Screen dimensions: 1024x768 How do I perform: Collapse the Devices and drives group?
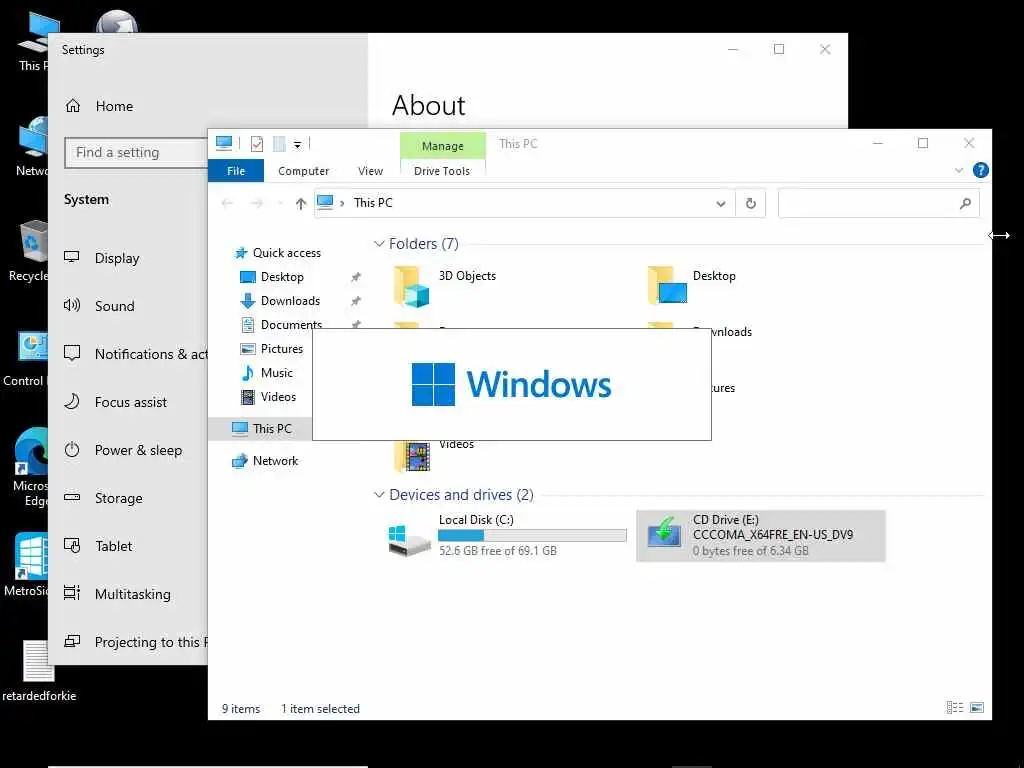click(379, 495)
